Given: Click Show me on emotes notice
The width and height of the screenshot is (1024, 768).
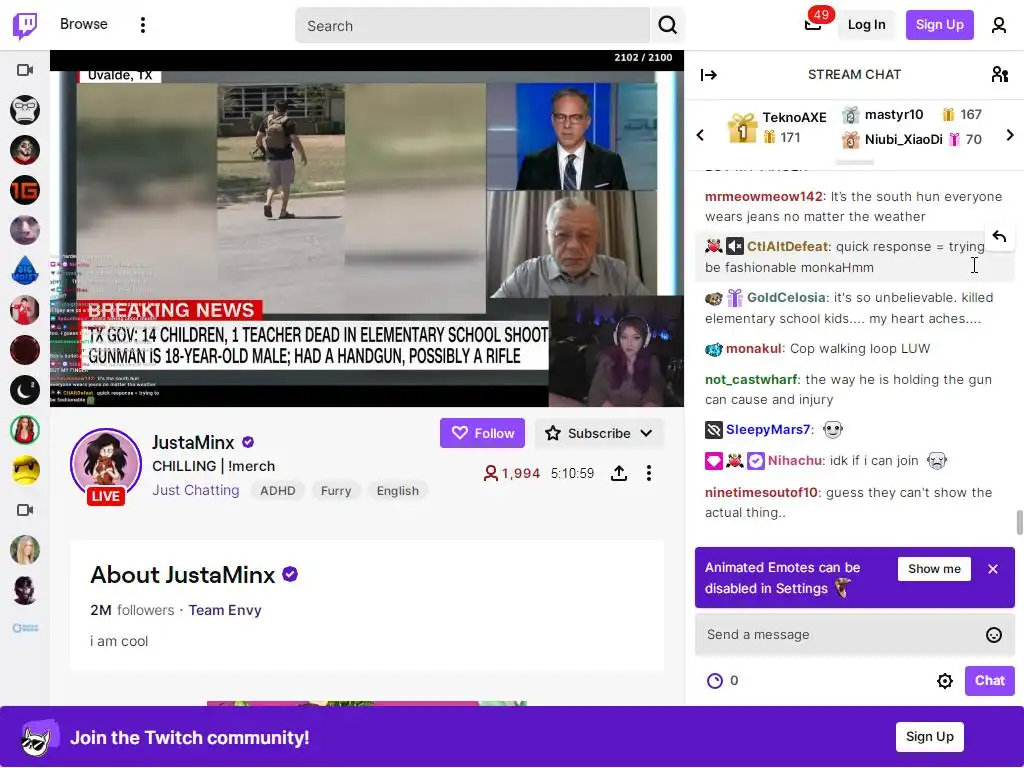Looking at the screenshot, I should [934, 569].
